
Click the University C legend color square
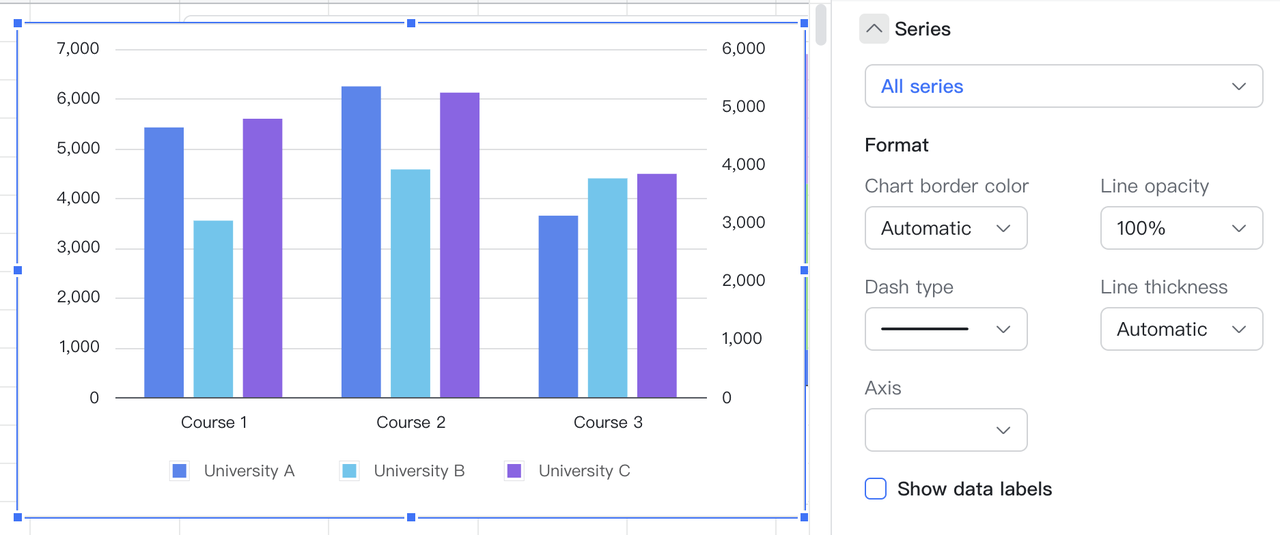514,471
